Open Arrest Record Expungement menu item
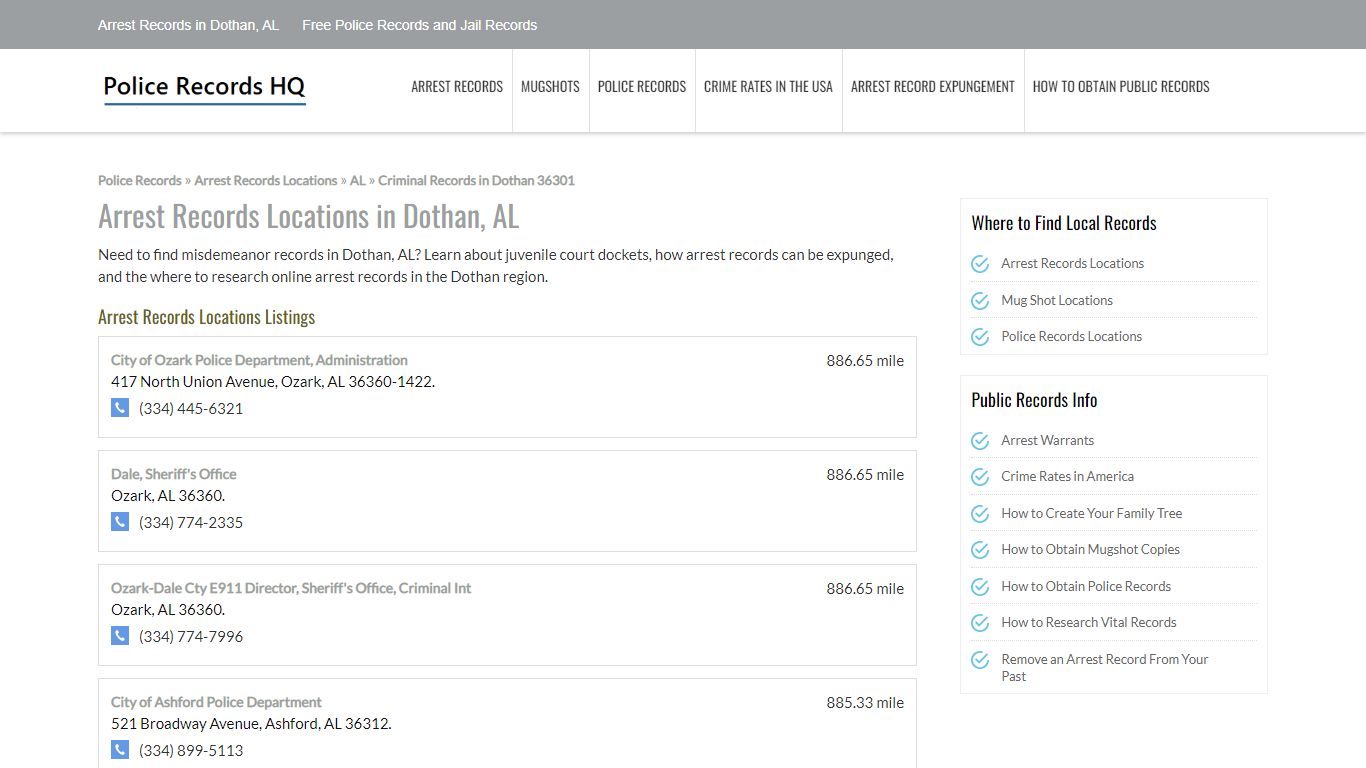This screenshot has width=1366, height=768. (x=933, y=87)
